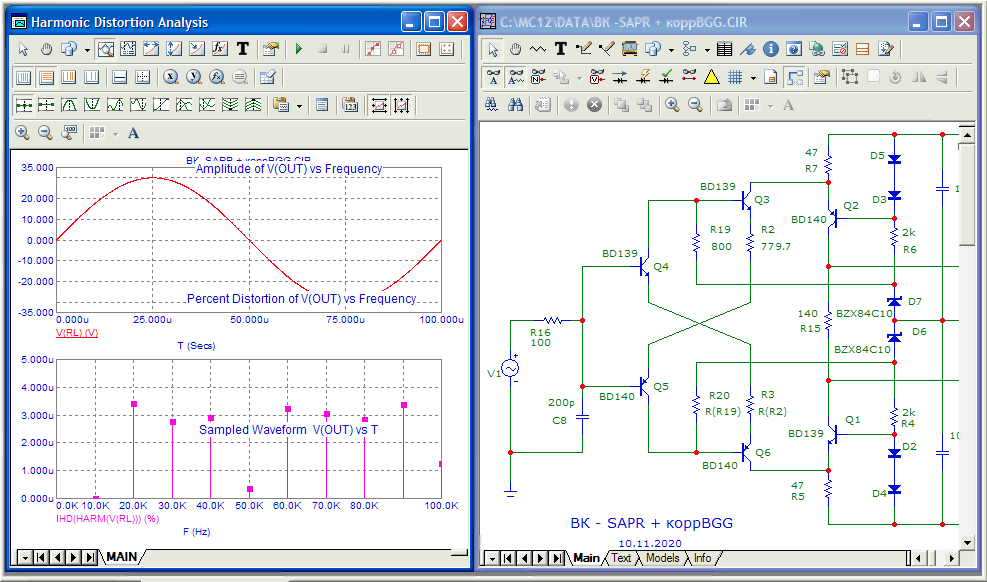The width and height of the screenshot is (987, 582).
Task: Click the Zoom Out magnifier in the schematic toolbar
Action: click(x=694, y=104)
